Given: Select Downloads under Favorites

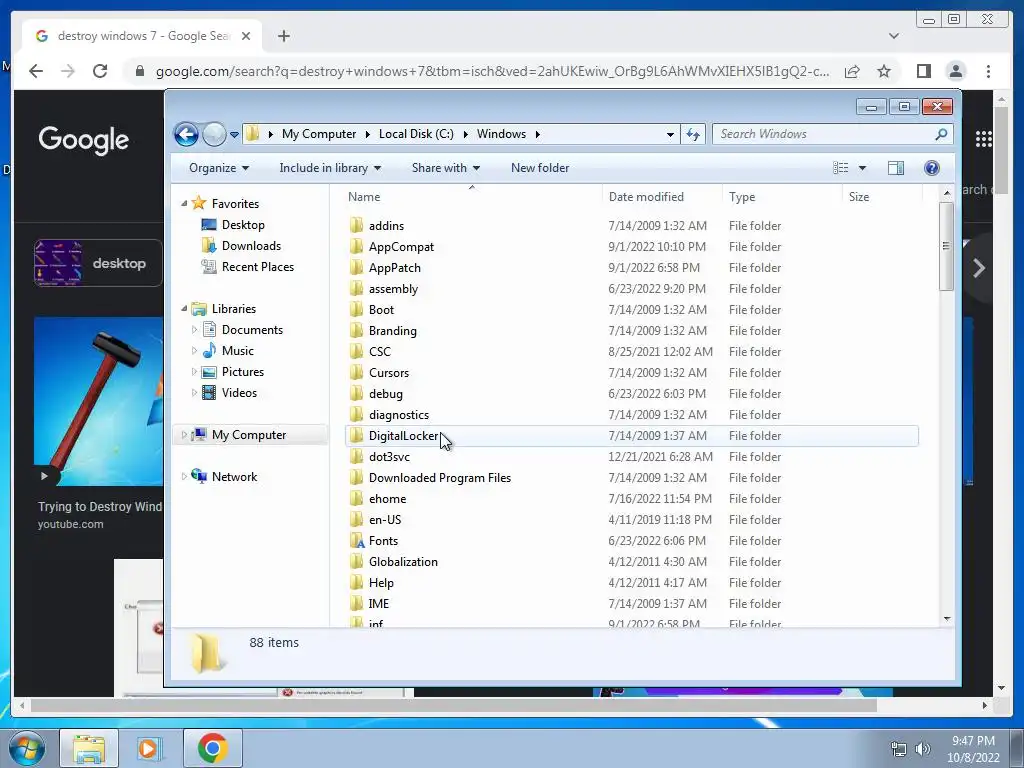Looking at the screenshot, I should 251,246.
